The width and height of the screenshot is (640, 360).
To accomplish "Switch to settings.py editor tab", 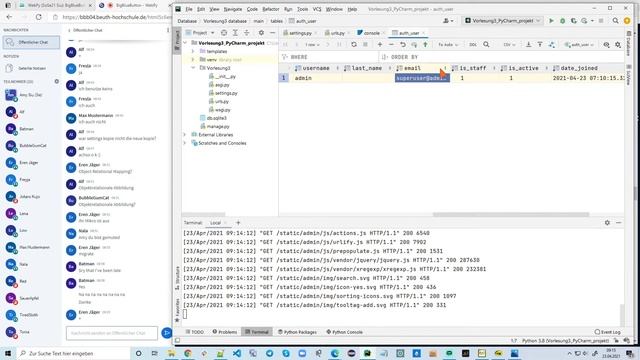I will pyautogui.click(x=300, y=33).
